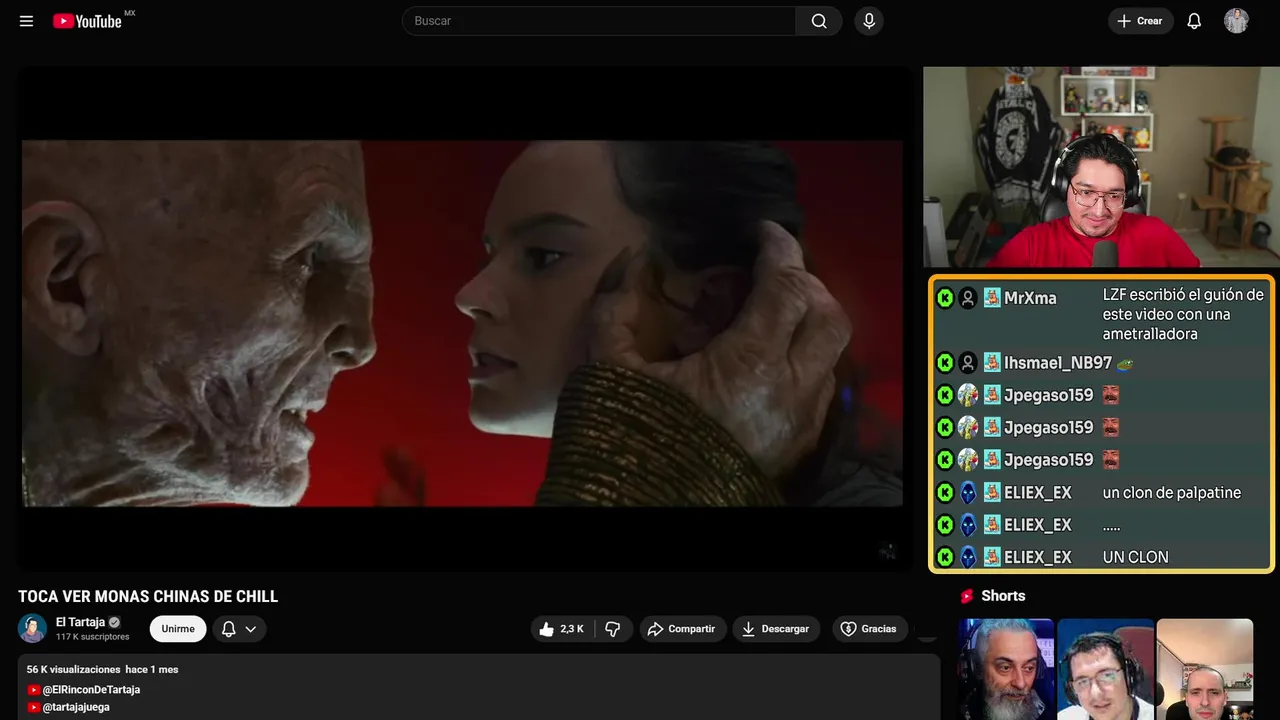Viewport: 1280px width, 720px height.
Task: Like the video with thumbs up
Action: (562, 629)
